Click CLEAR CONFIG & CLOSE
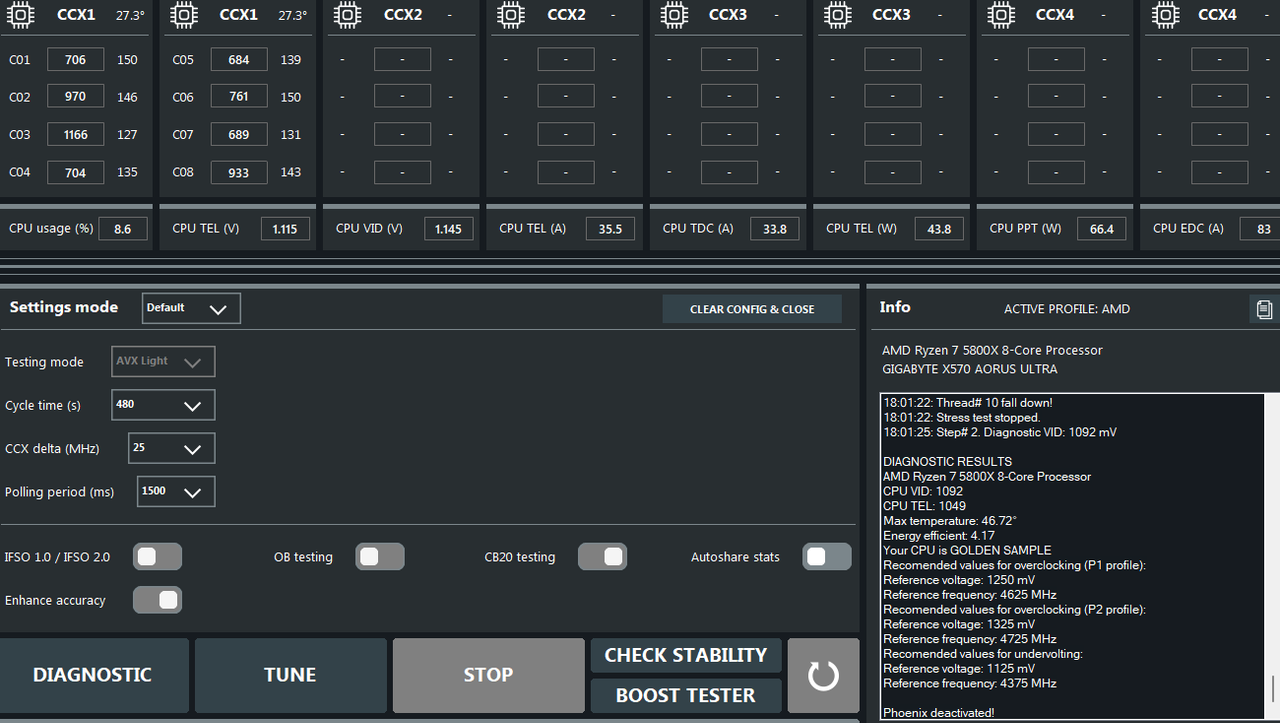The width and height of the screenshot is (1280, 723). click(x=752, y=309)
